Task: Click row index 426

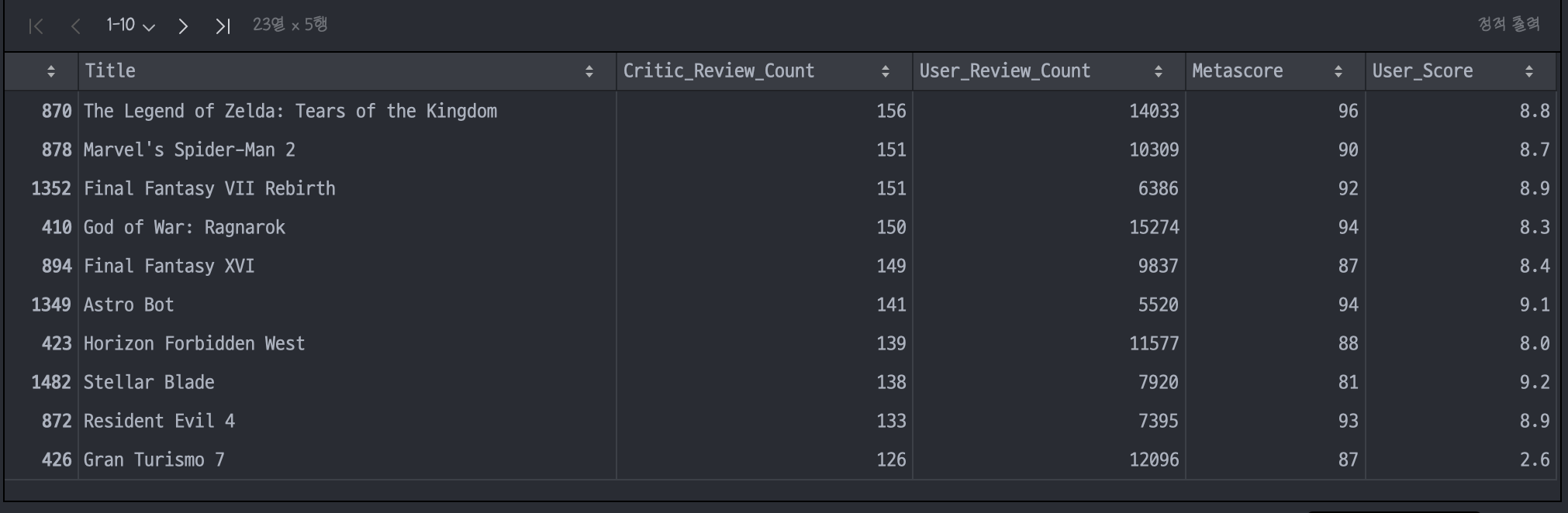Action: 57,460
